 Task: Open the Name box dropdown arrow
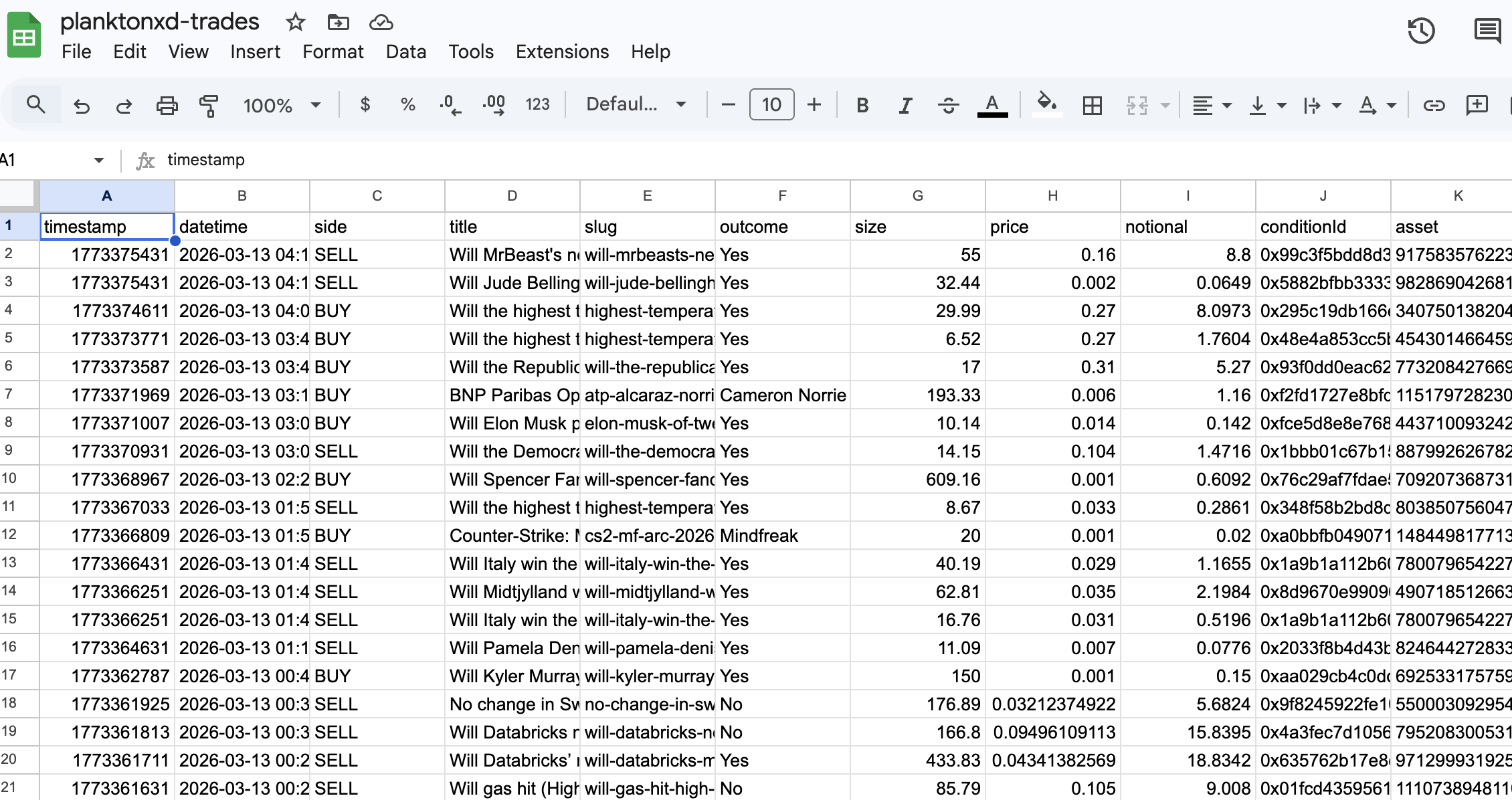[x=99, y=160]
